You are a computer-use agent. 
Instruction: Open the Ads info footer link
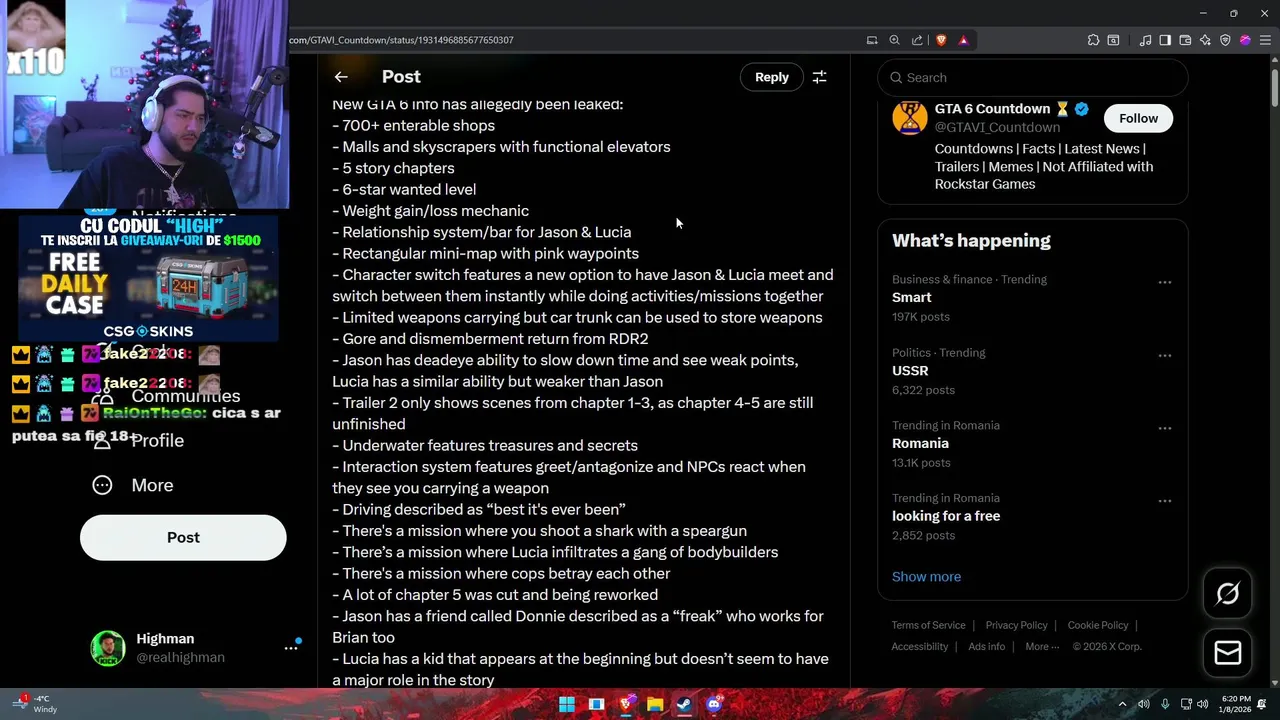click(x=986, y=647)
